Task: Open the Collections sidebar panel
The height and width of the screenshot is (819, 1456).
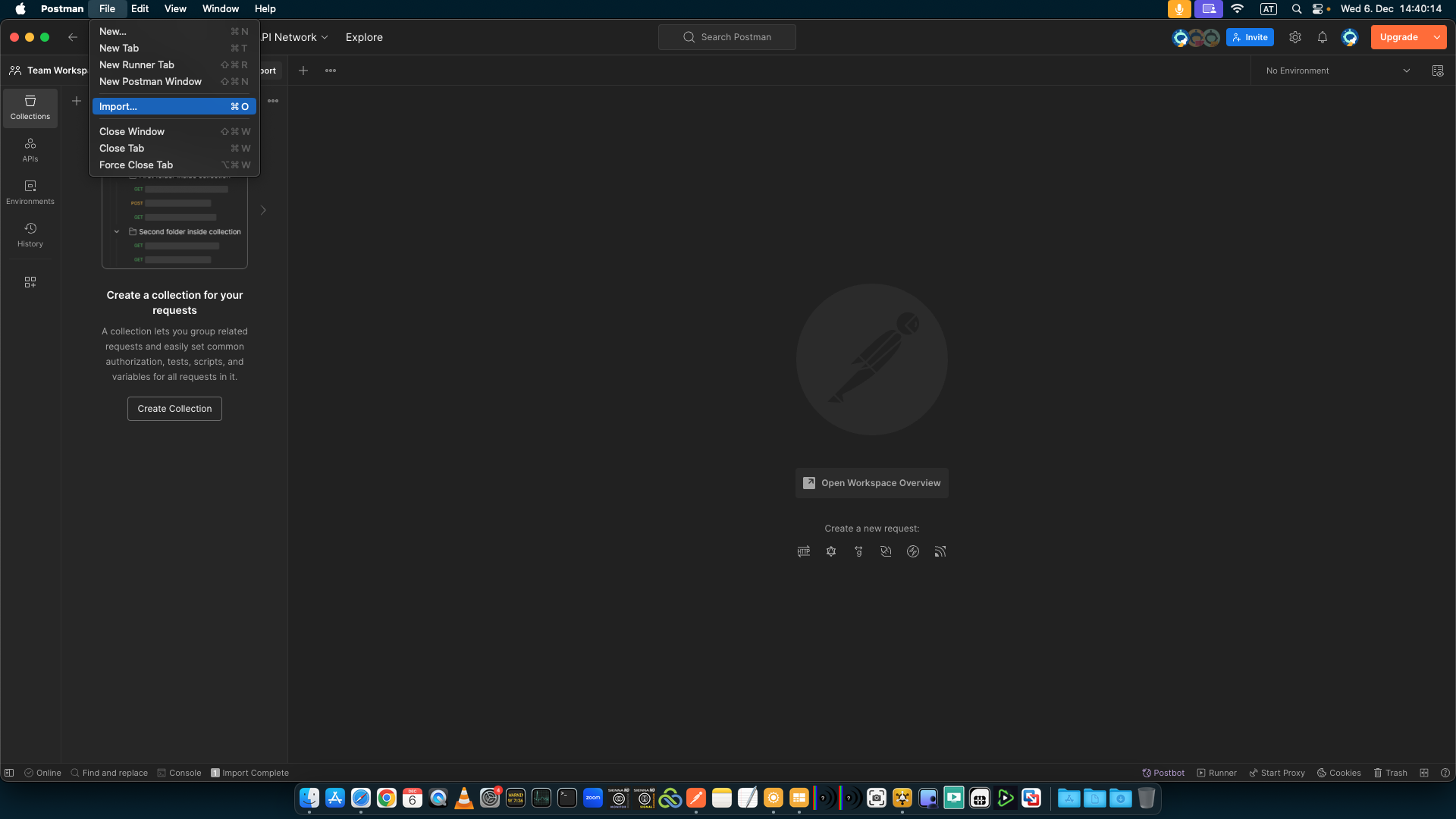Action: (x=30, y=108)
